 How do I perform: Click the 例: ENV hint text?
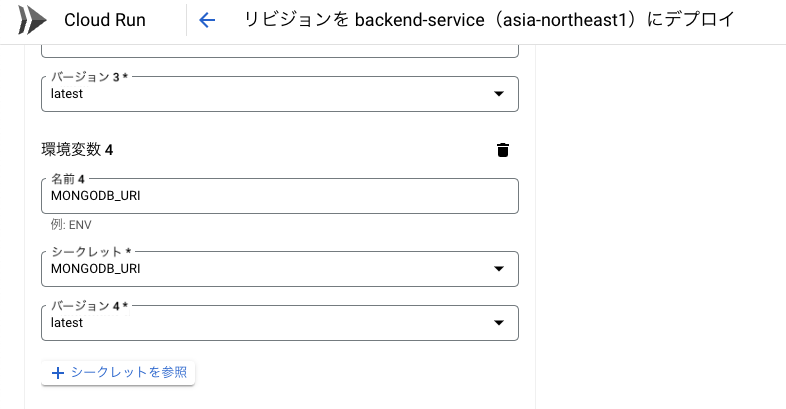coord(71,225)
